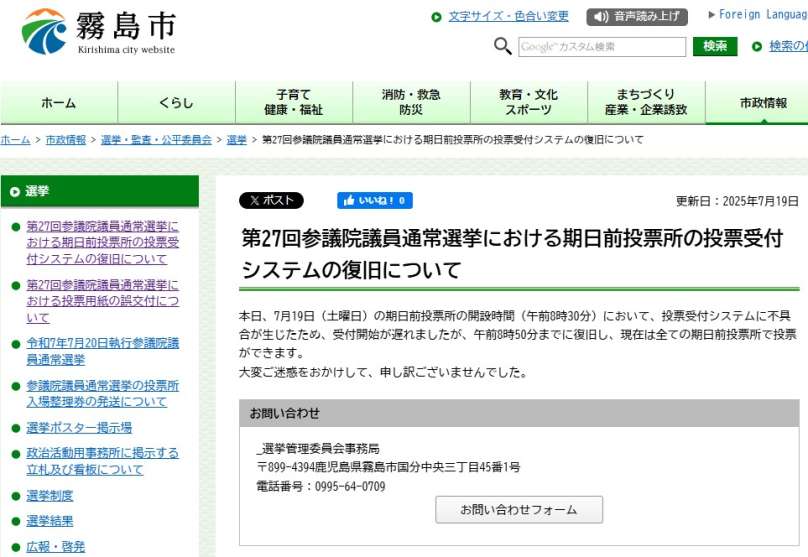Click the speaker audio read-aloud button
The width and height of the screenshot is (808, 557).
point(637,16)
